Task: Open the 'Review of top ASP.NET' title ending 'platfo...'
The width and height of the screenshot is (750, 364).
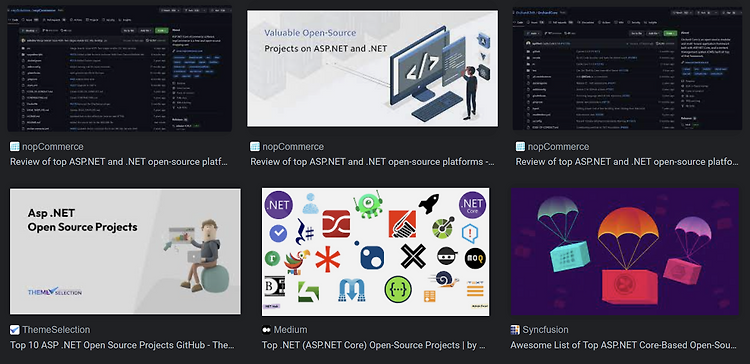Action: coord(627,162)
